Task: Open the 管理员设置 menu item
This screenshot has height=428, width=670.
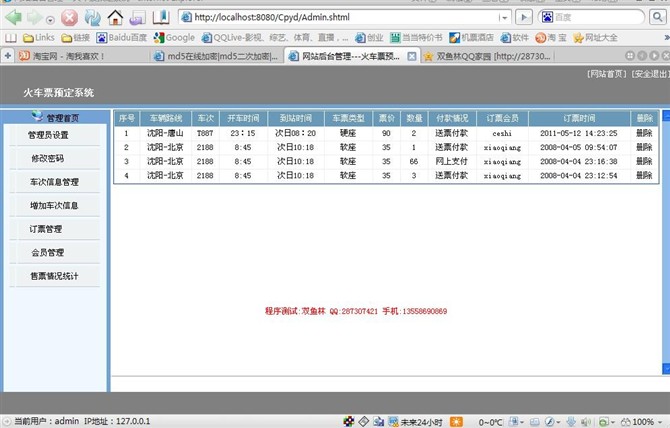Action: click(x=48, y=135)
